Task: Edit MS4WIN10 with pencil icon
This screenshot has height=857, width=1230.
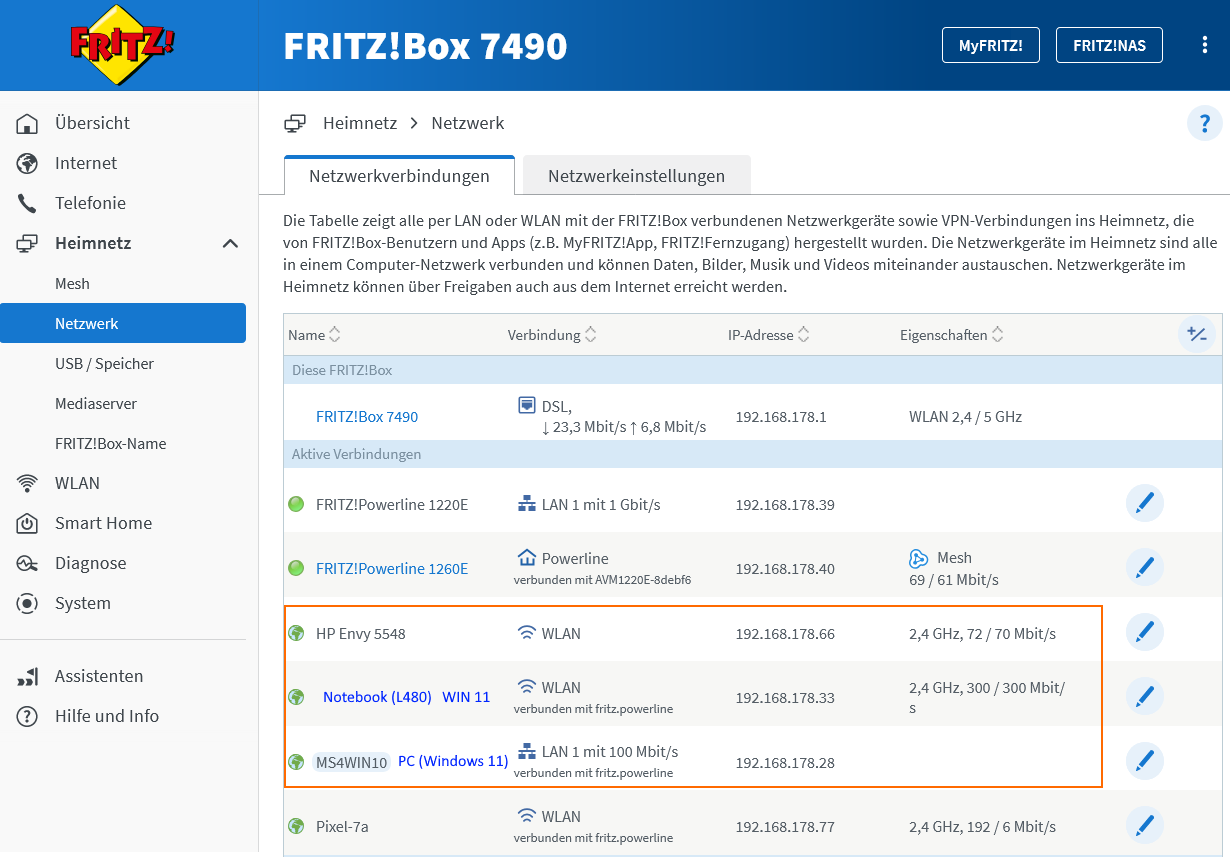Action: pyautogui.click(x=1145, y=762)
